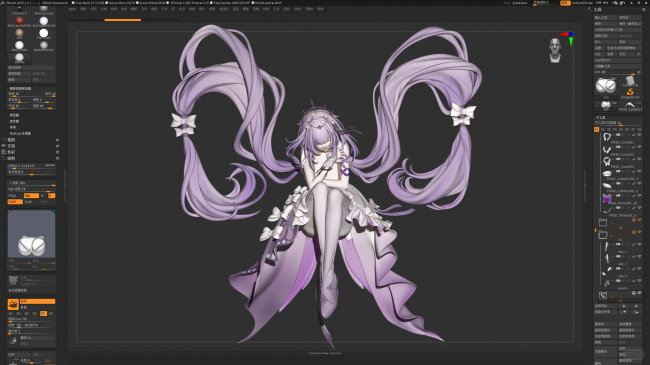The image size is (650, 365).
Task: Select the PM3D_Cylinder3D1_4 subtool thumbnail
Action: (606, 173)
